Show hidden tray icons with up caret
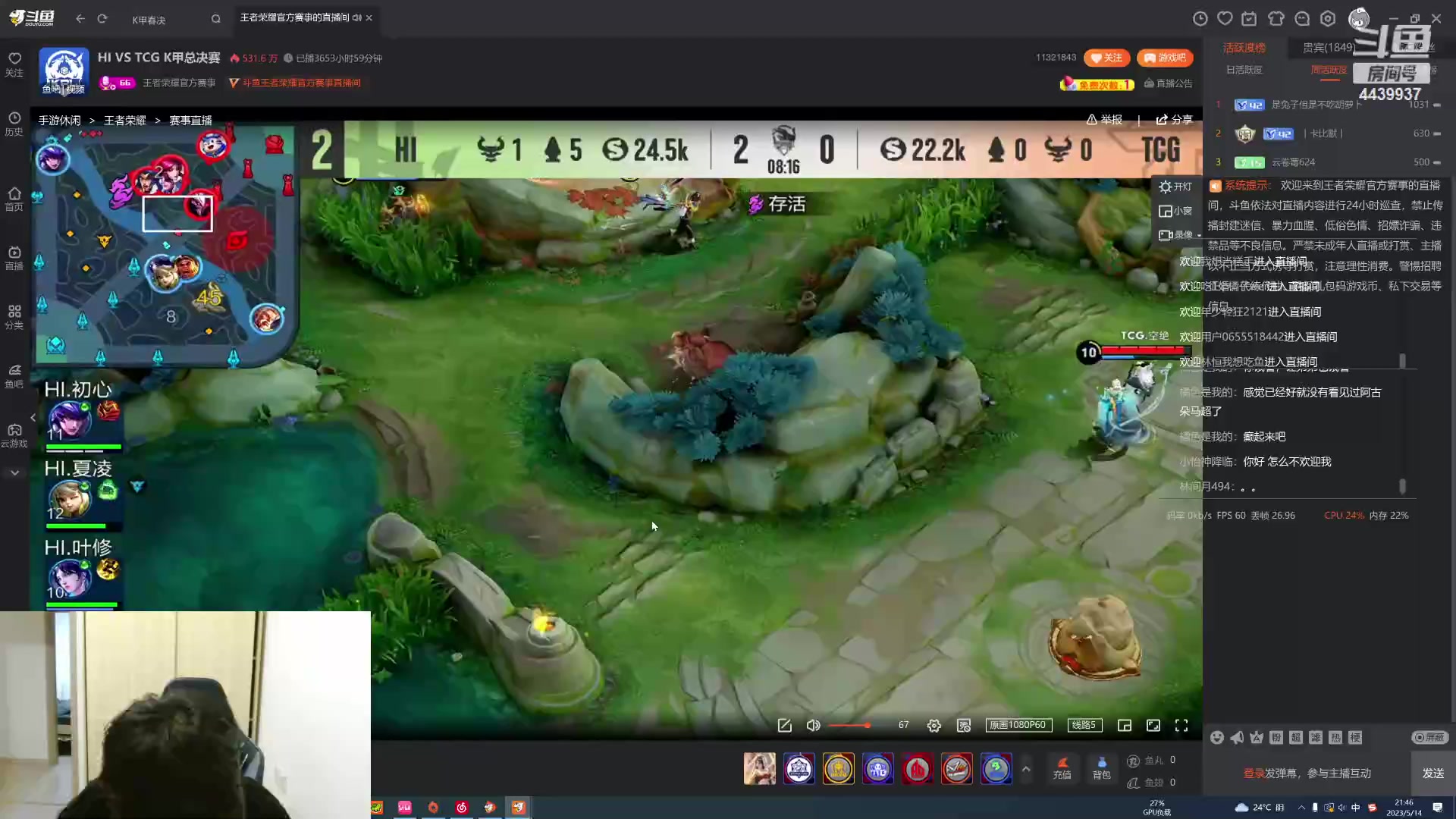This screenshot has width=1456, height=819. pos(1302,808)
